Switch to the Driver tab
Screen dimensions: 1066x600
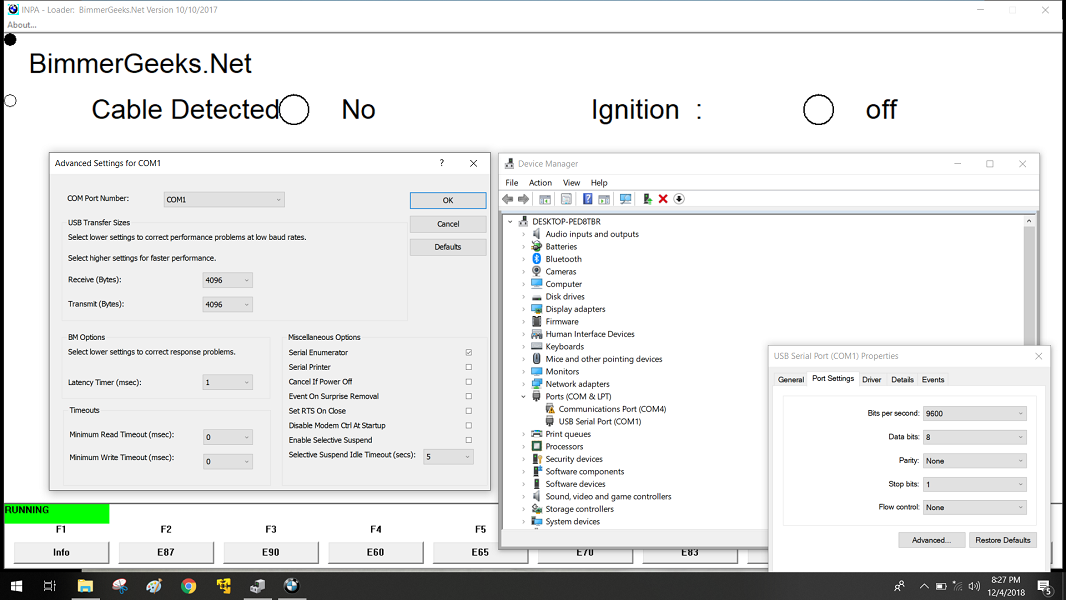(871, 379)
